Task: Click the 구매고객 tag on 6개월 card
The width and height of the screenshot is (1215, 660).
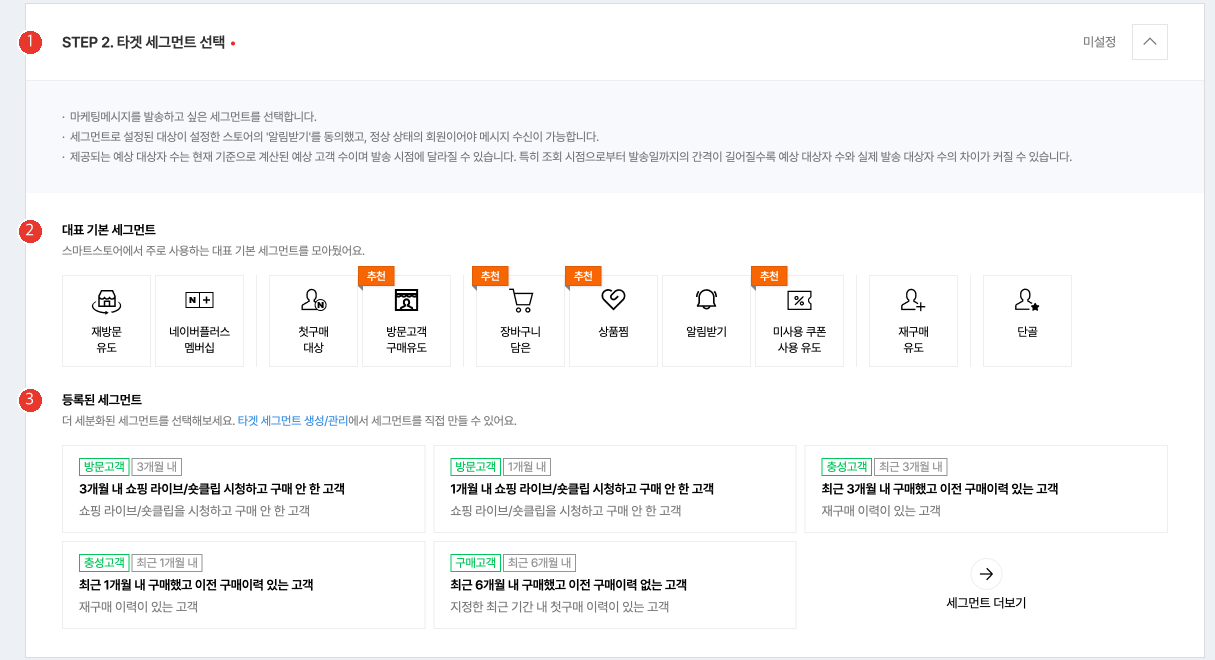Action: pos(475,563)
